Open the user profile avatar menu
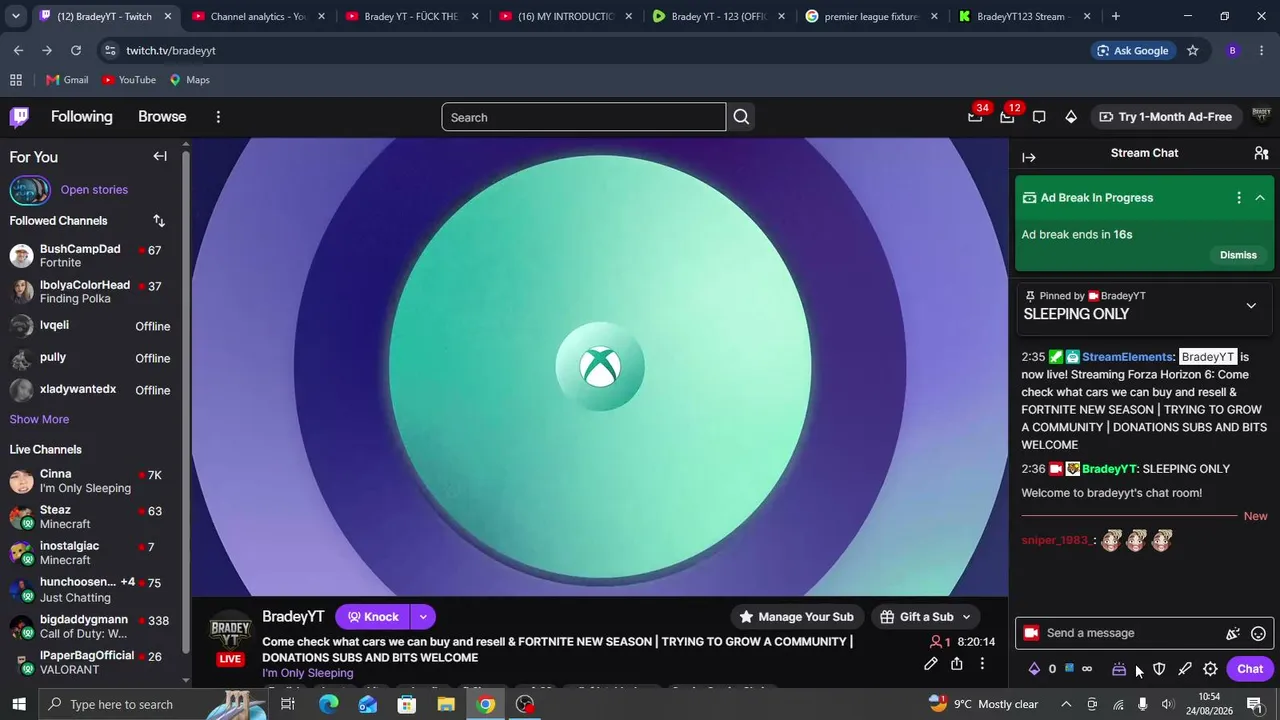 1261,117
